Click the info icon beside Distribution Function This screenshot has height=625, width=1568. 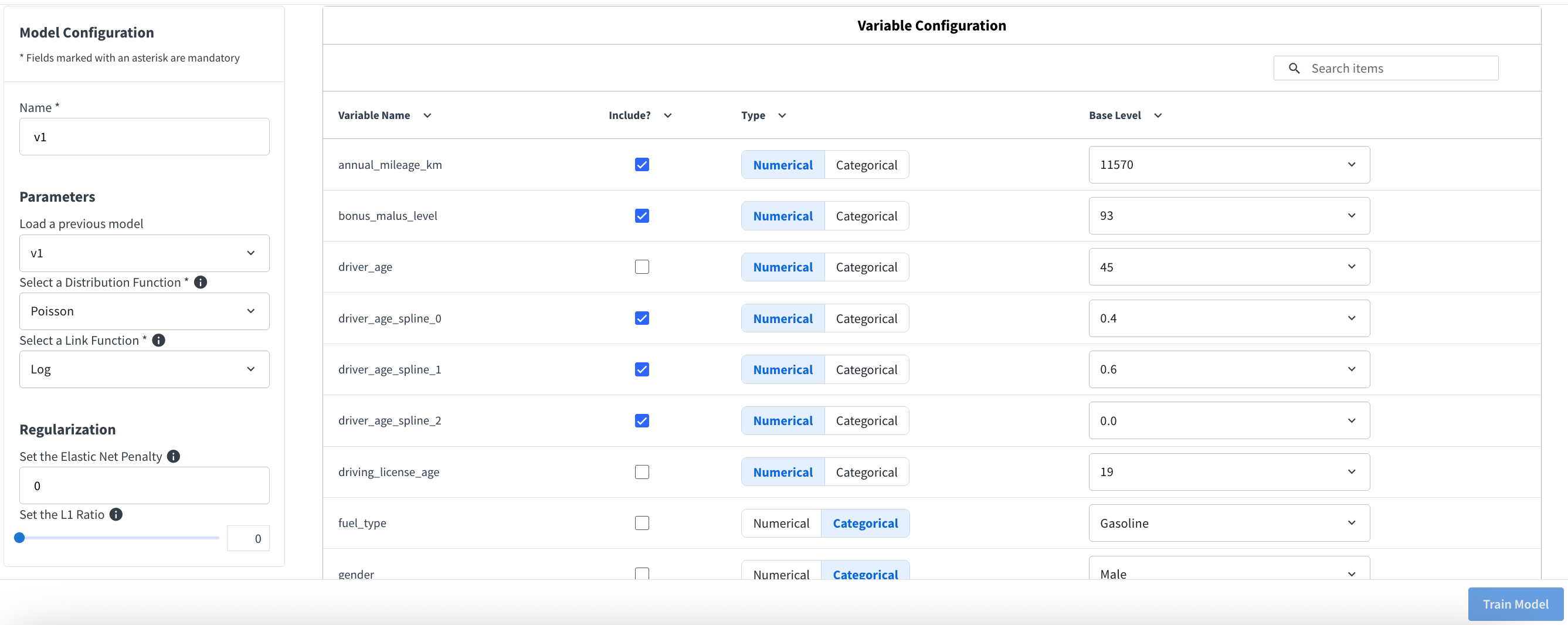tap(201, 282)
